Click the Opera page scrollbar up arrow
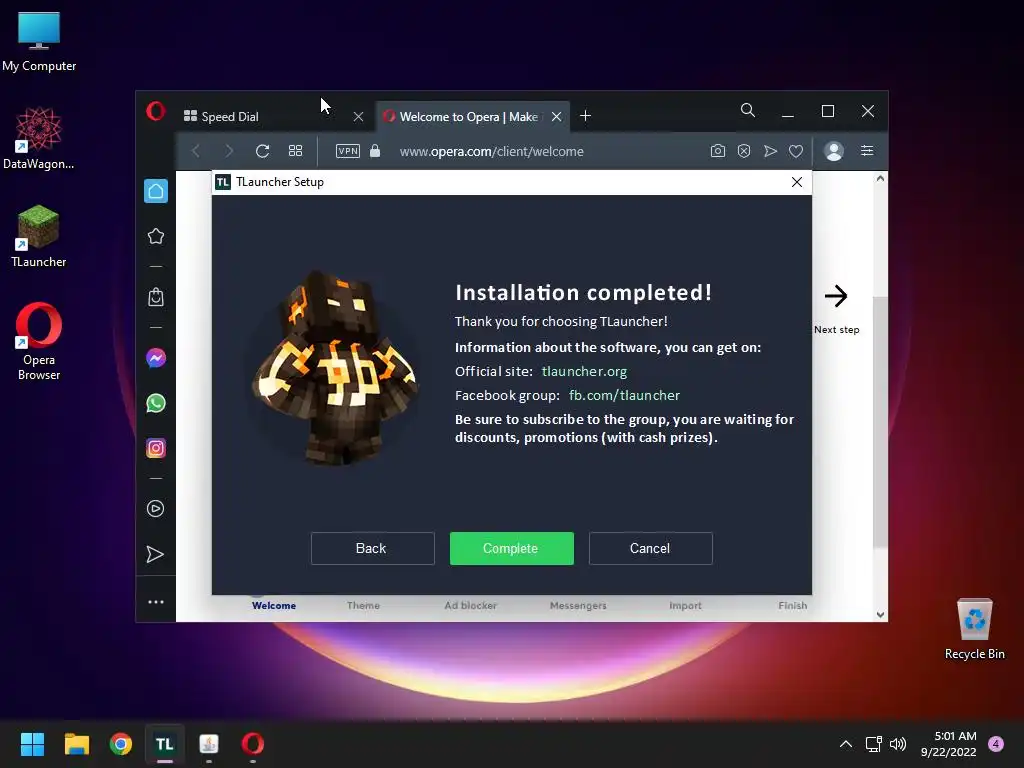Viewport: 1024px width, 768px height. coord(880,178)
